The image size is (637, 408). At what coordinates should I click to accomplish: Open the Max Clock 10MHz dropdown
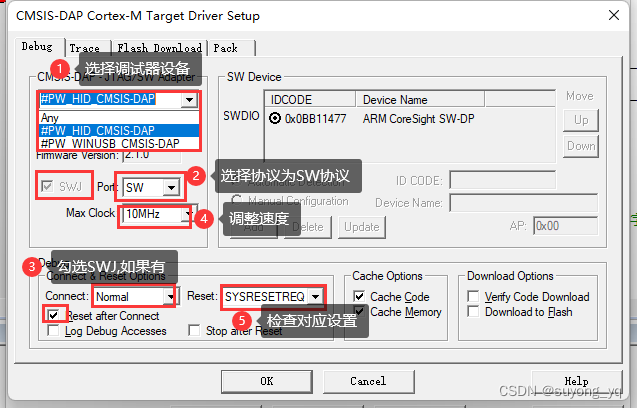pos(187,214)
